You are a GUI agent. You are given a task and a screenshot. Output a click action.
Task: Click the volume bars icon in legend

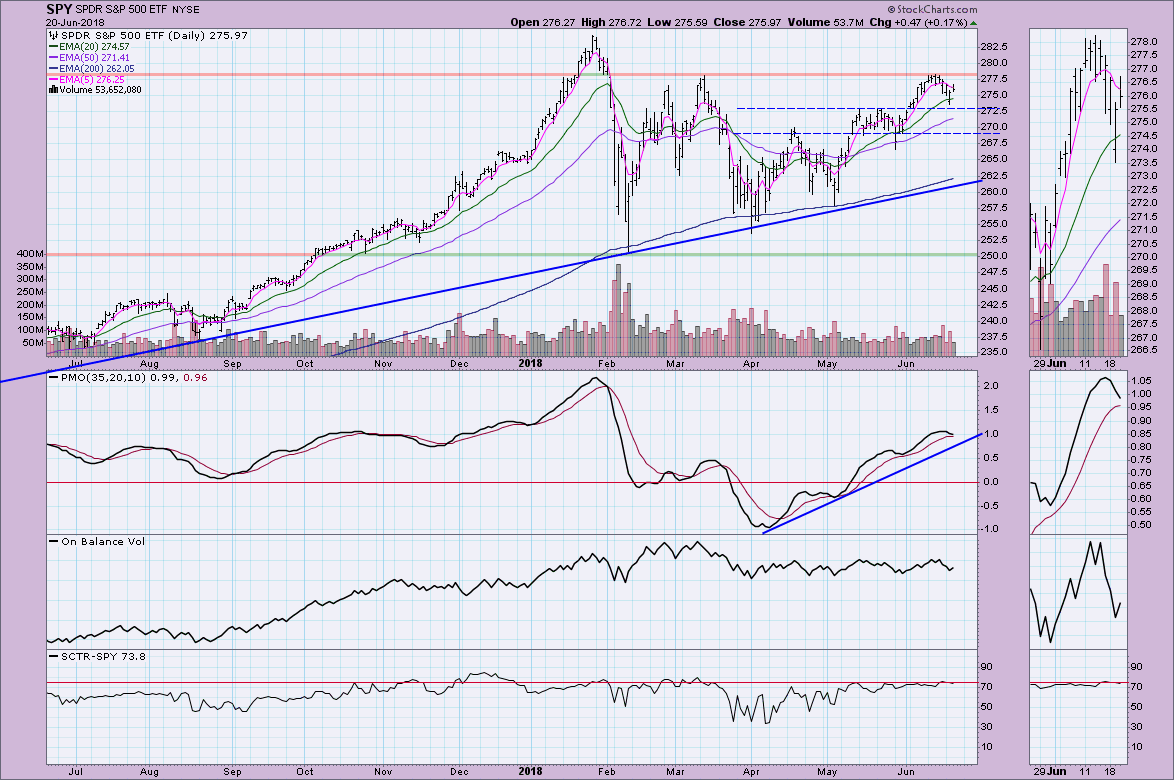click(53, 90)
